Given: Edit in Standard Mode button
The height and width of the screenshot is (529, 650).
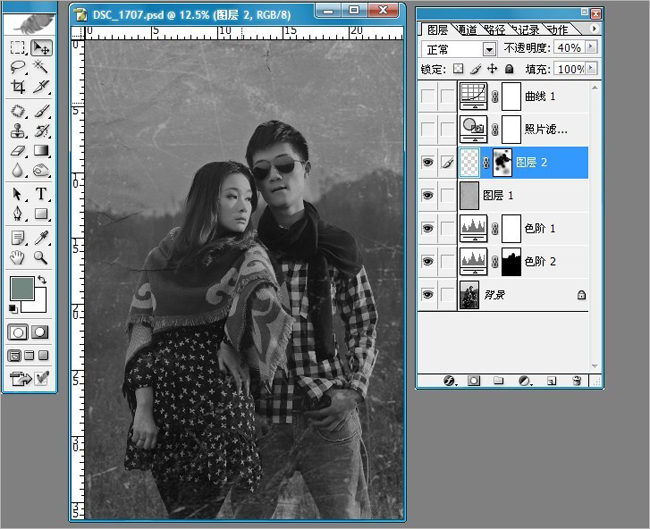Looking at the screenshot, I should pyautogui.click(x=18, y=332).
